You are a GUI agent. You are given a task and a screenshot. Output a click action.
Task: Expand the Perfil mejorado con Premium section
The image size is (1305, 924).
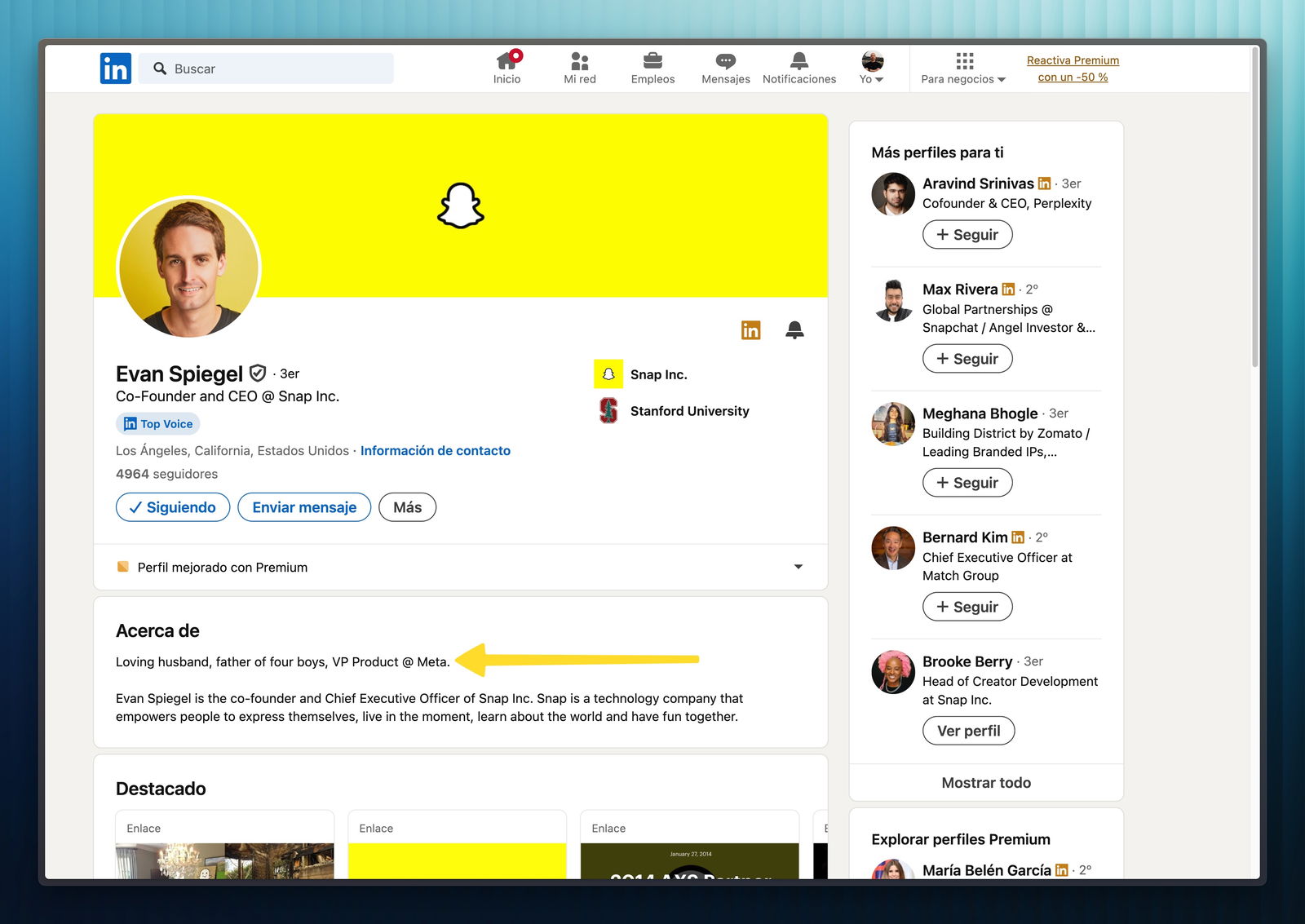tap(461, 567)
